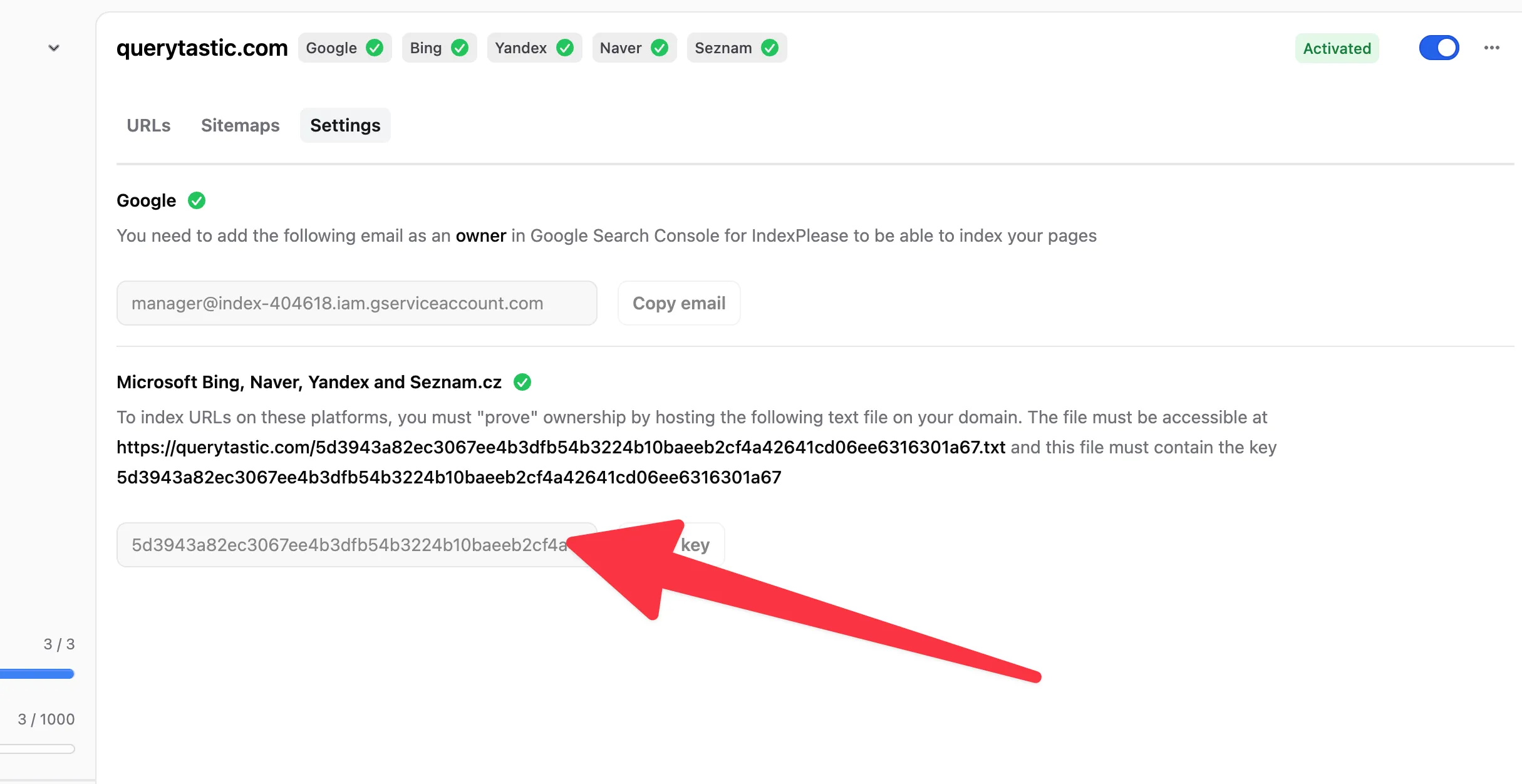Switch to the URLs tab
Image resolution: width=1522 pixels, height=784 pixels.
pyautogui.click(x=149, y=124)
